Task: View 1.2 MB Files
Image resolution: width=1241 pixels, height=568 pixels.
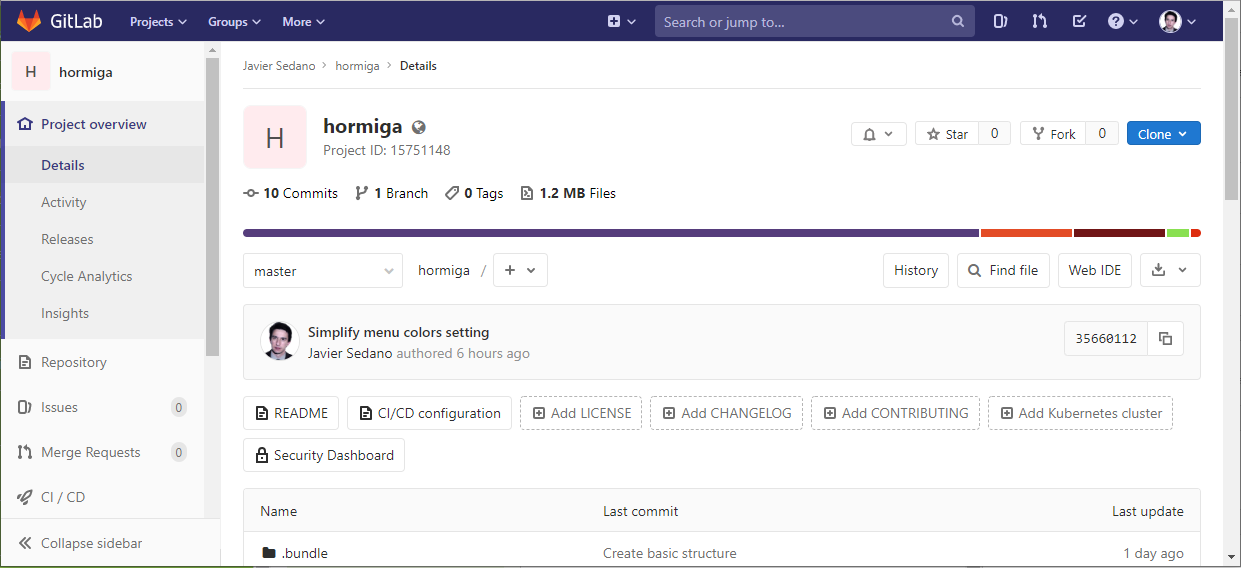Action: coord(568,193)
